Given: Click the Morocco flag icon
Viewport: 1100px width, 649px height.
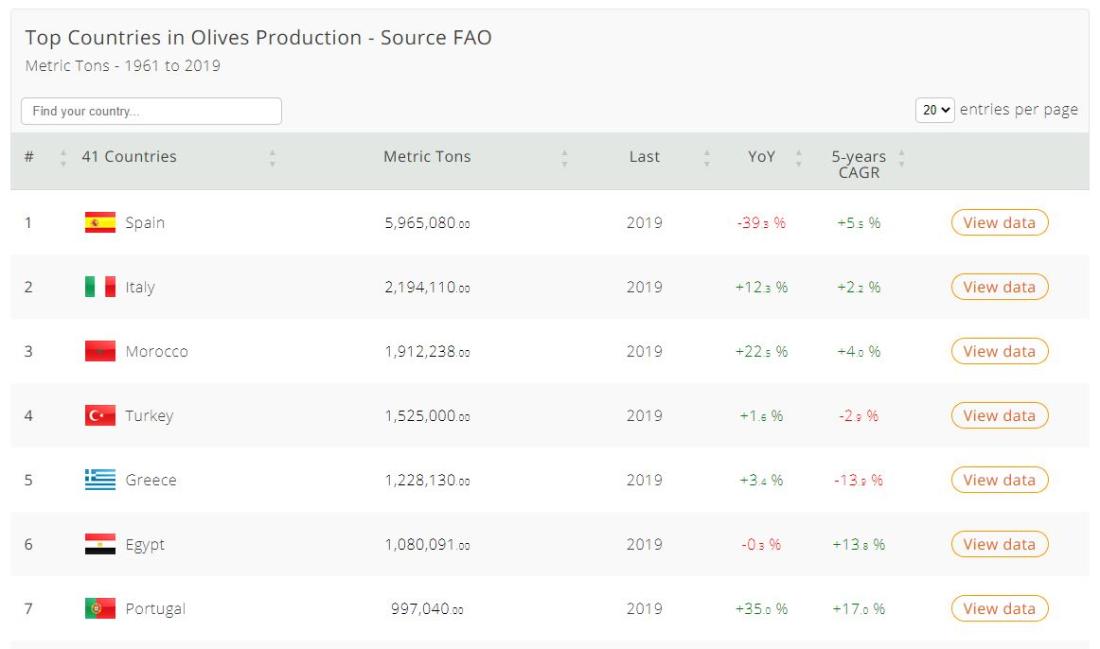Looking at the screenshot, I should pos(100,351).
